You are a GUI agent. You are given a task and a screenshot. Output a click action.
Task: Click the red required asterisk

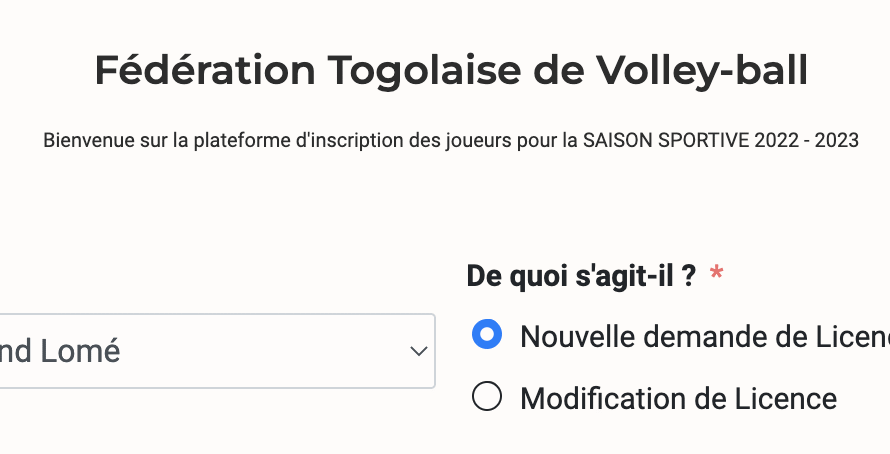point(716,275)
